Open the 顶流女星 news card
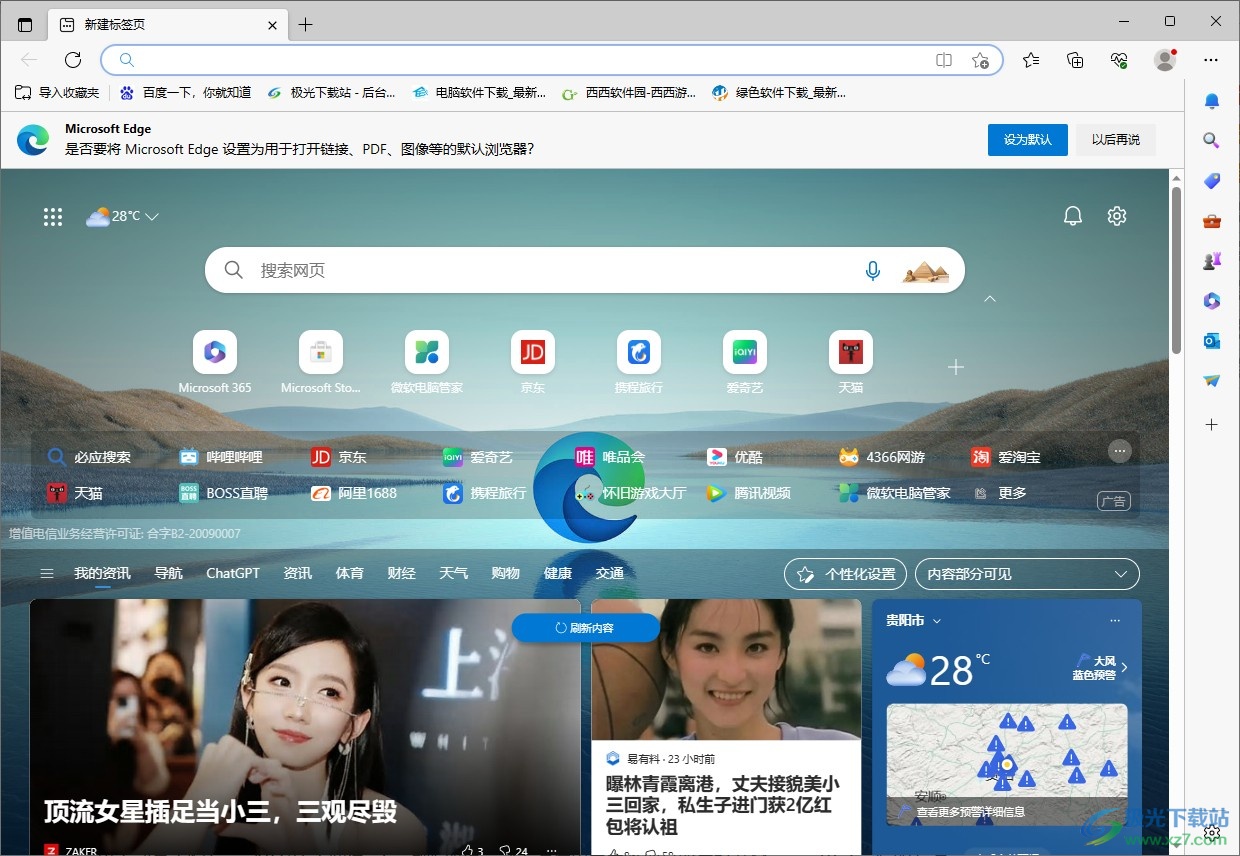Image resolution: width=1240 pixels, height=856 pixels. tap(305, 727)
